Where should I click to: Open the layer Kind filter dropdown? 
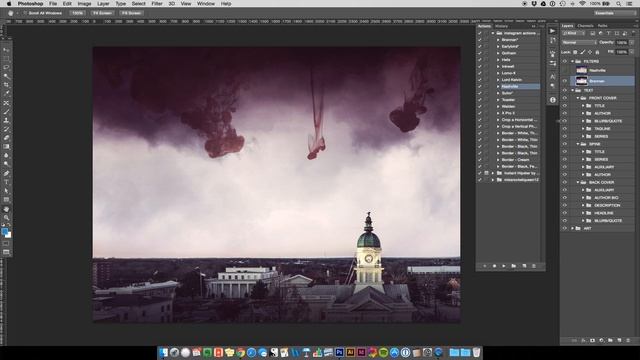pos(574,33)
